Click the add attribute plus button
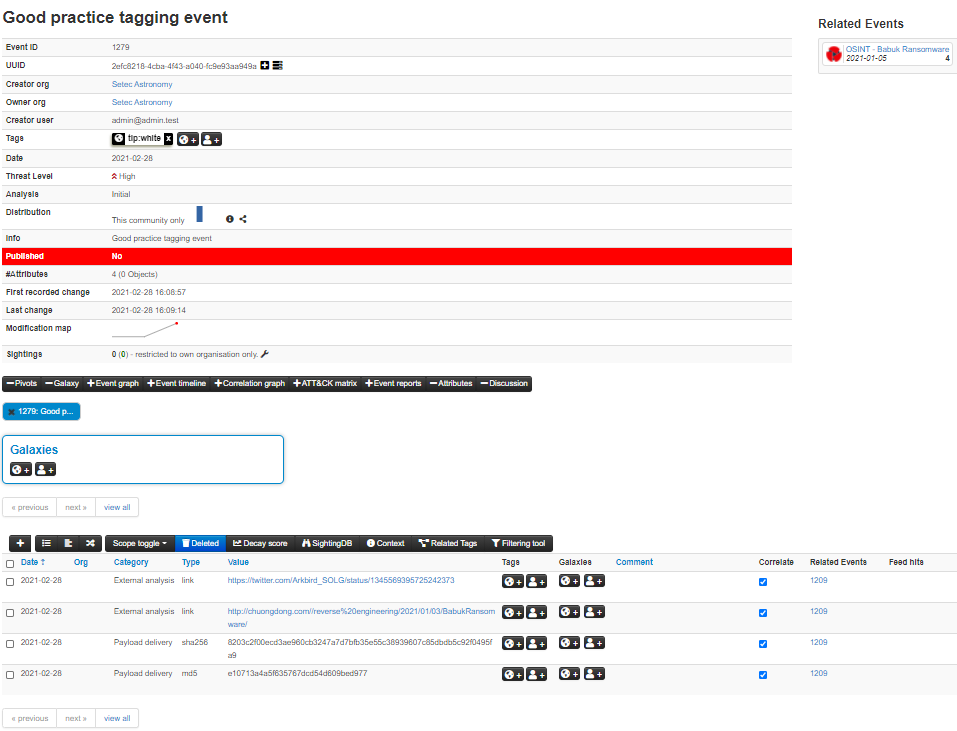The height and width of the screenshot is (731, 957). click(21, 543)
